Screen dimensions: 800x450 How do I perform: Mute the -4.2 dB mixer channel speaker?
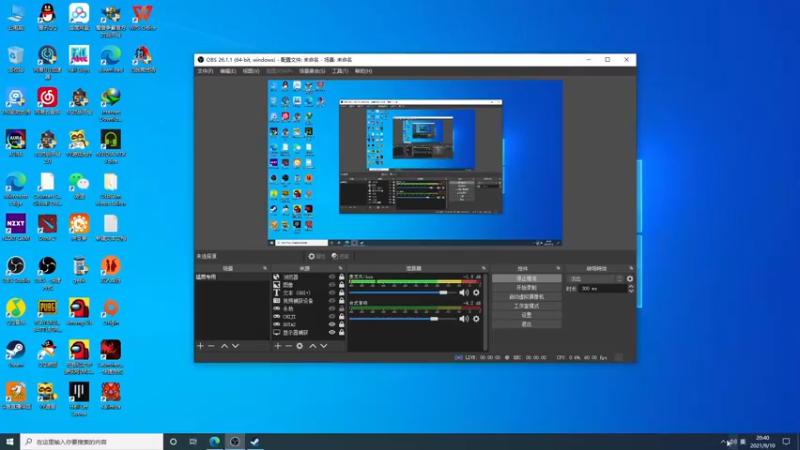[x=463, y=319]
